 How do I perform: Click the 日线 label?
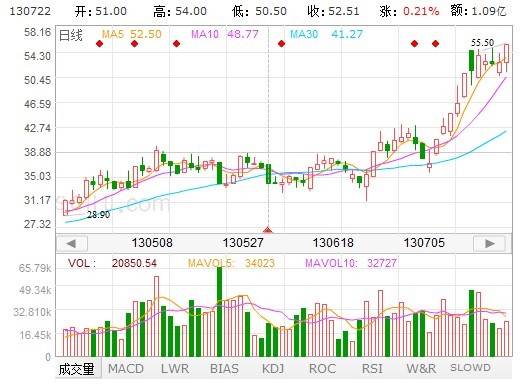pyautogui.click(x=71, y=35)
